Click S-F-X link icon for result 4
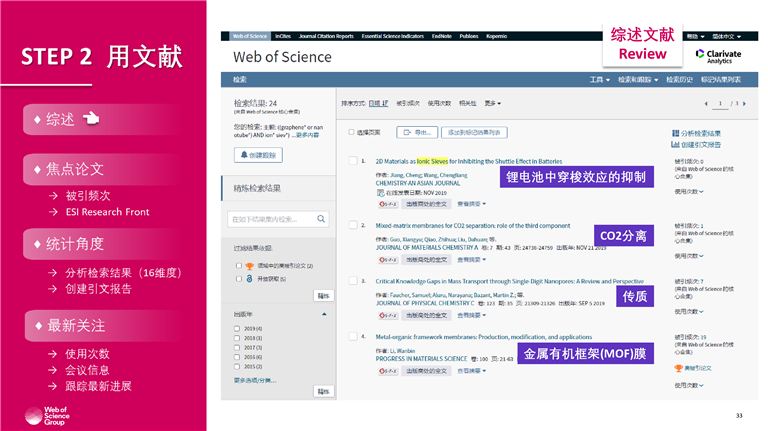 pyautogui.click(x=388, y=371)
